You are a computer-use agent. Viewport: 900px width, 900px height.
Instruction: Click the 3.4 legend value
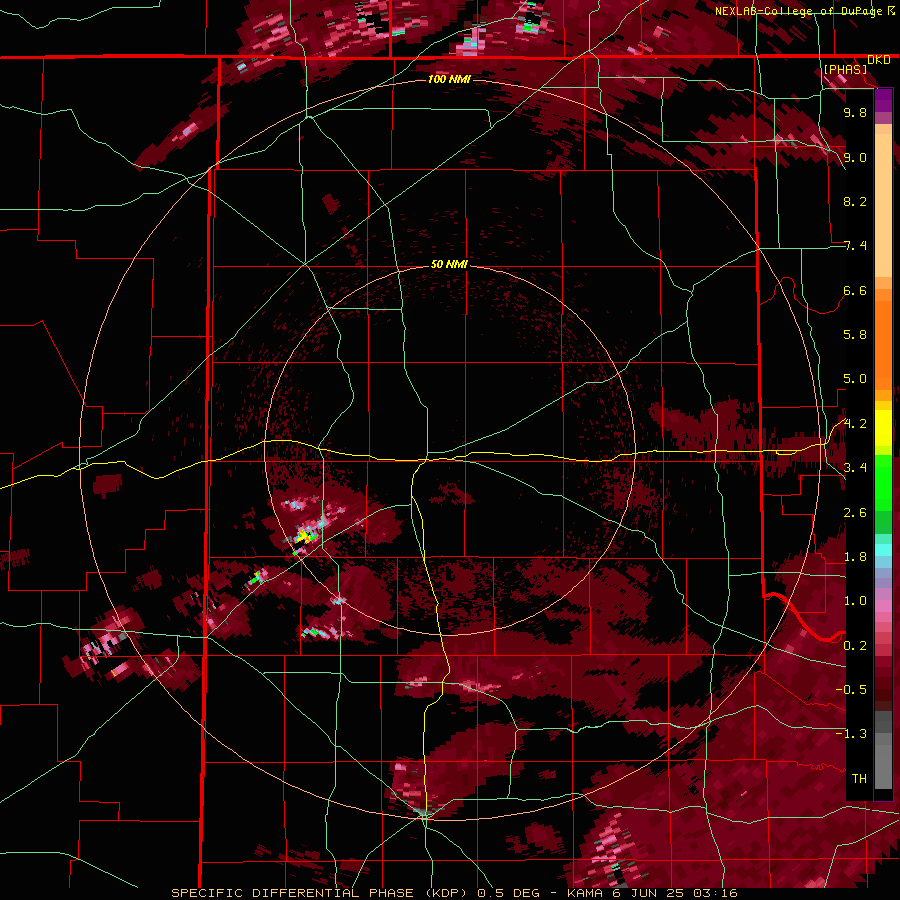(855, 468)
